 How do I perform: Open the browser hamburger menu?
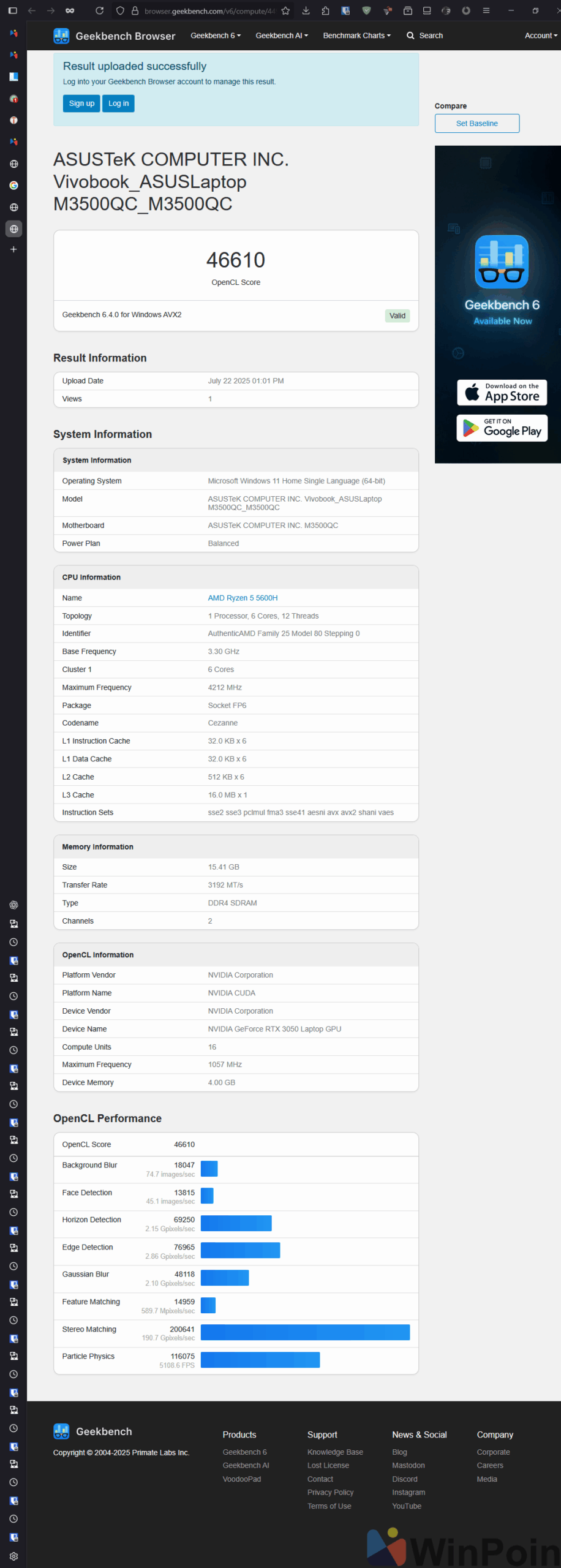click(486, 10)
